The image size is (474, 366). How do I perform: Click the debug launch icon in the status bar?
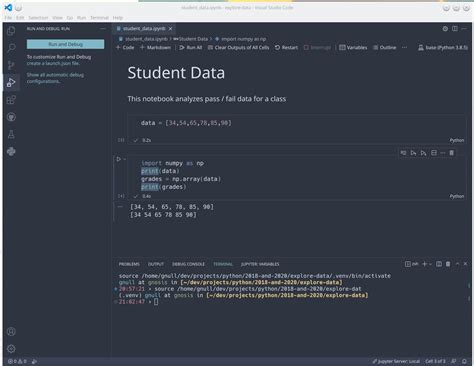[x=34, y=361]
